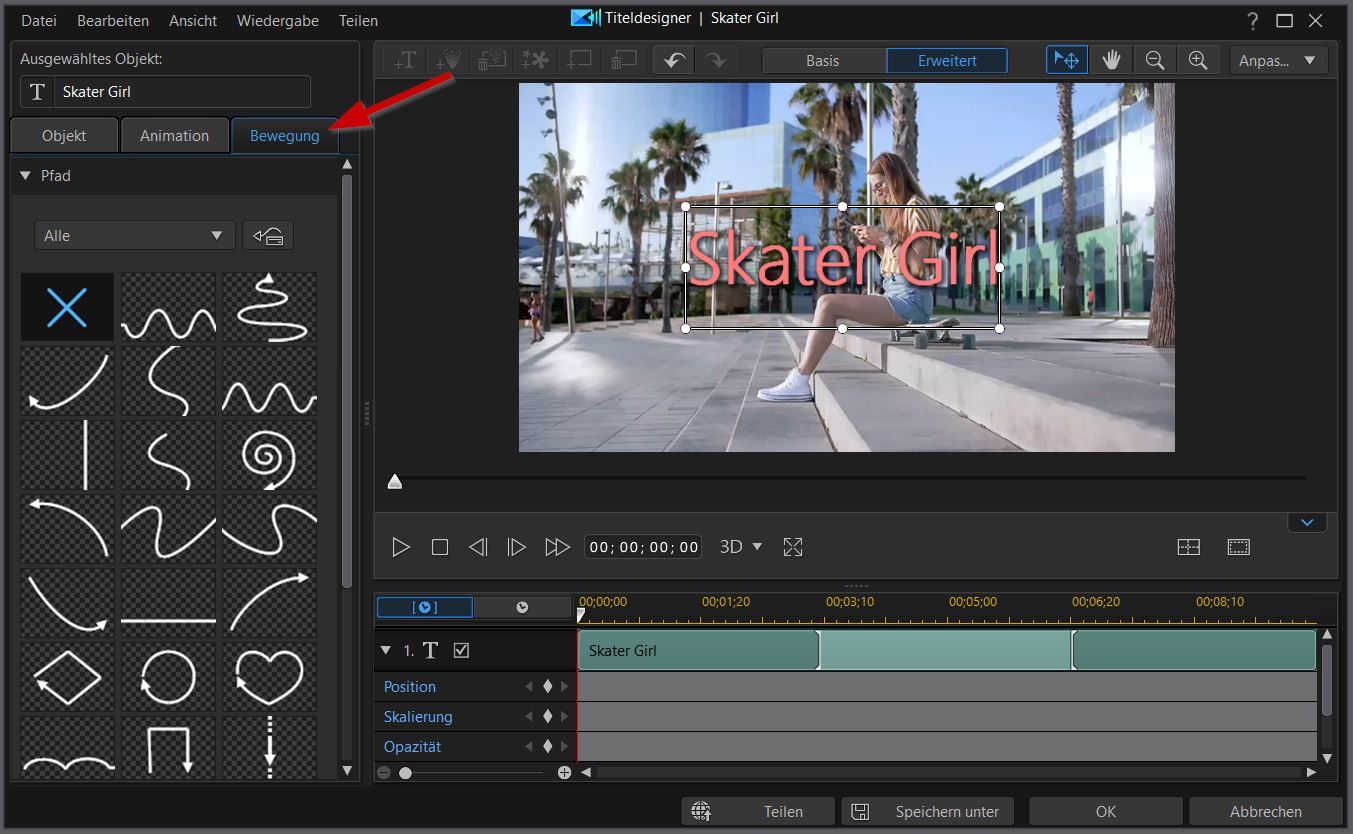The width and height of the screenshot is (1353, 834).
Task: Choose the heart-shaped motion path
Action: [x=269, y=677]
